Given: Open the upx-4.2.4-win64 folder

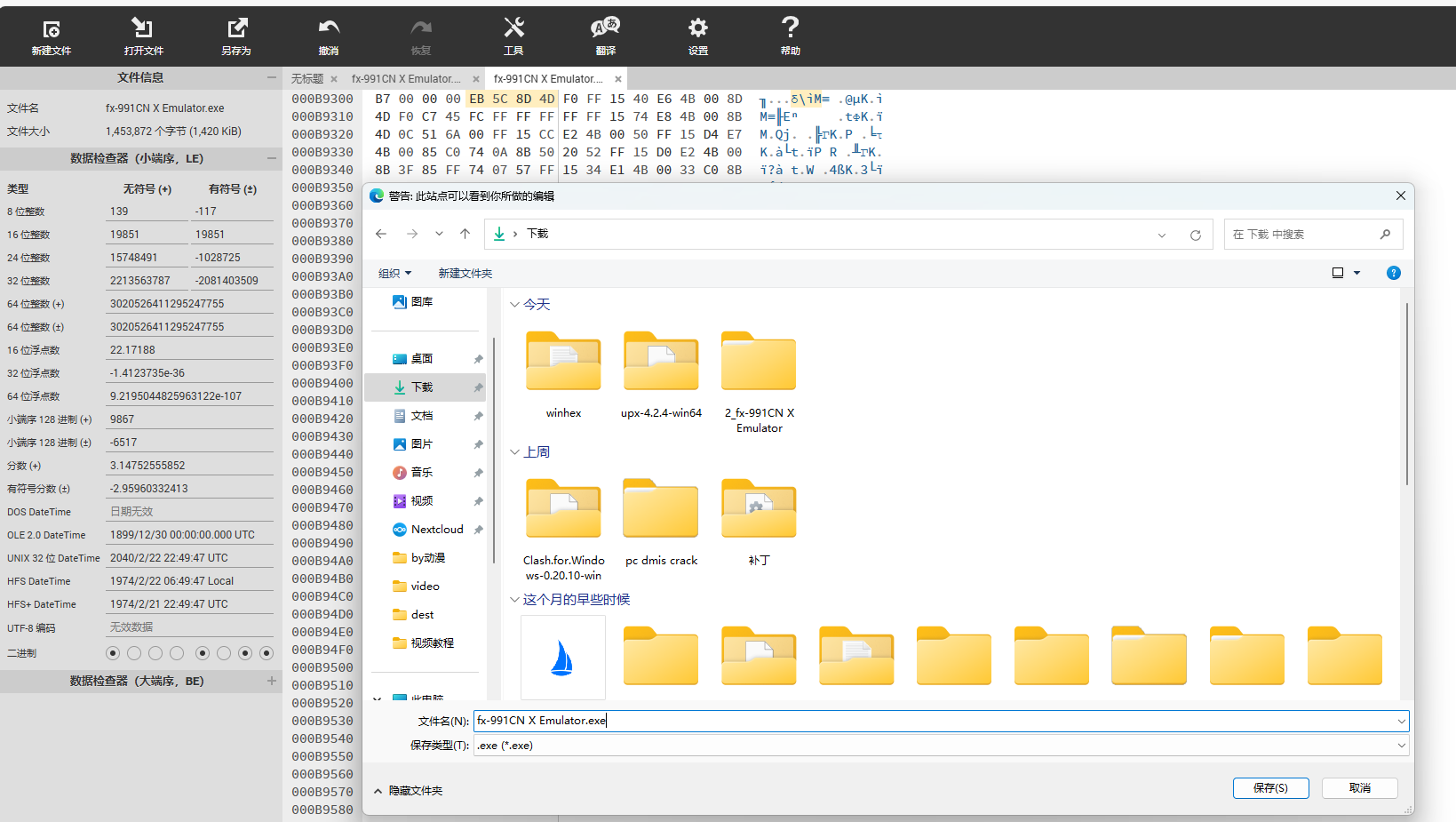Looking at the screenshot, I should [x=661, y=374].
